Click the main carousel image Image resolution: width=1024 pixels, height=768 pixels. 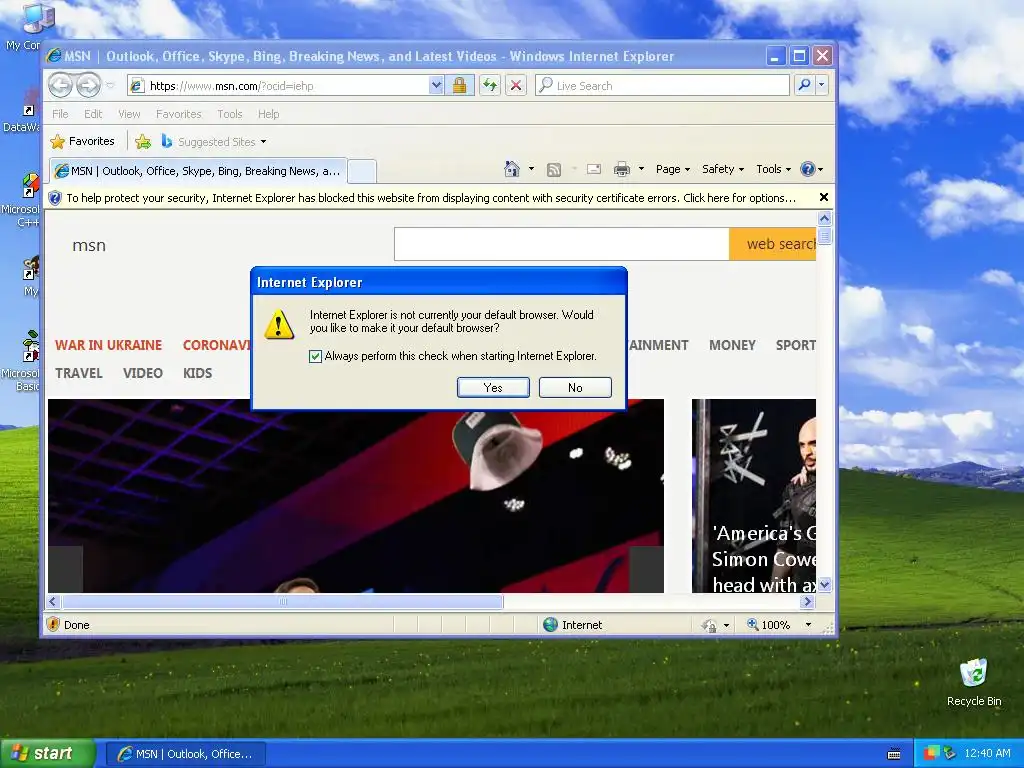point(356,496)
